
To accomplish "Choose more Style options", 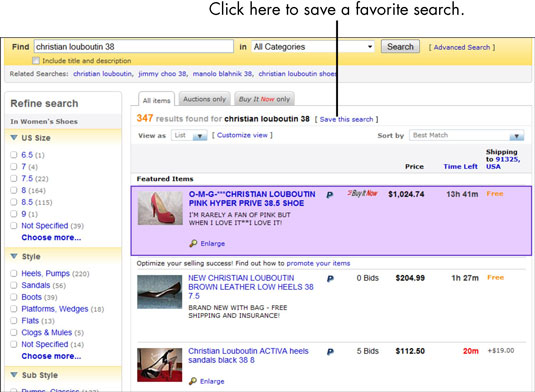I will pos(51,356).
